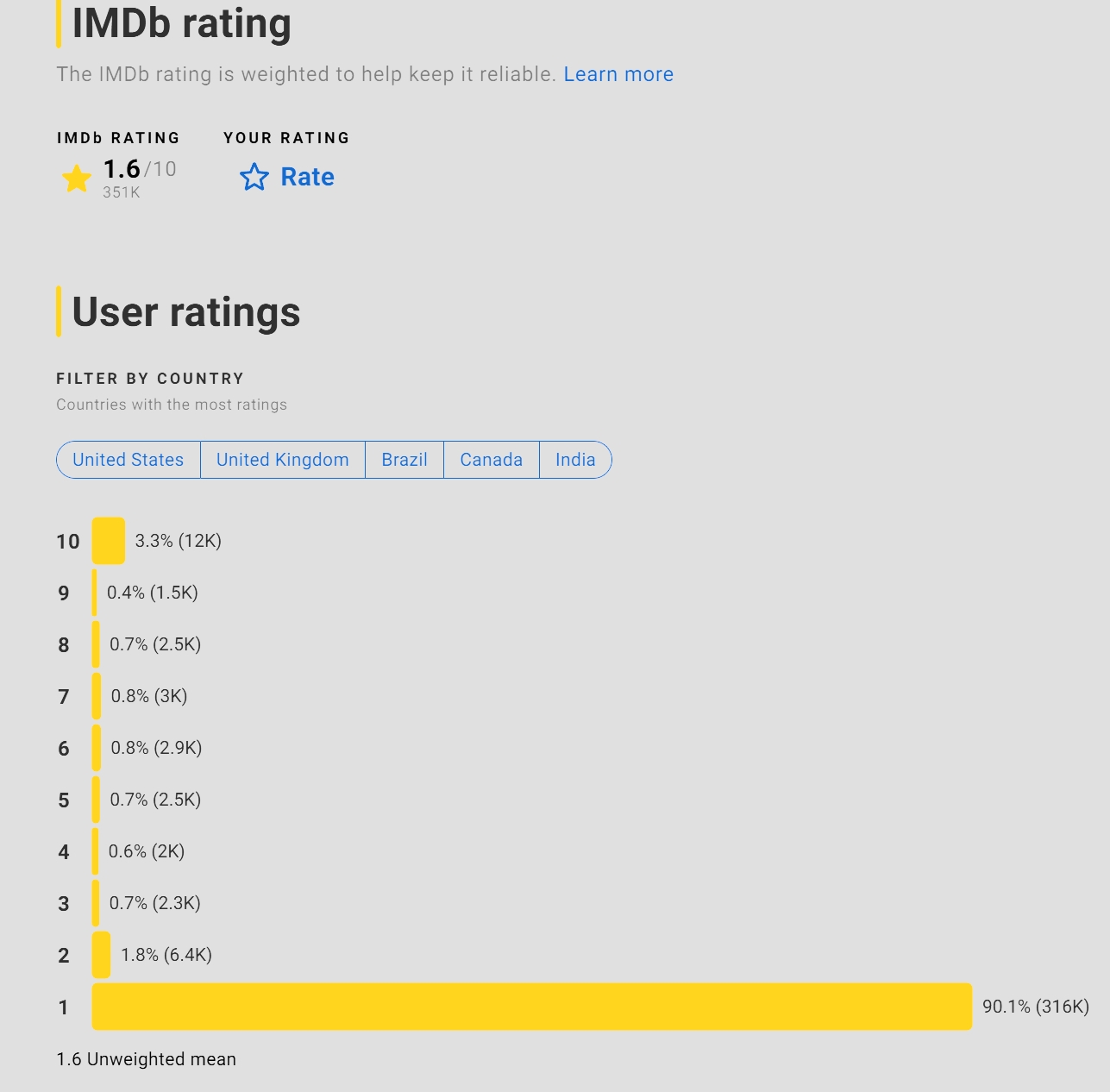Click the 1.8% (6.4K) label

pyautogui.click(x=166, y=955)
